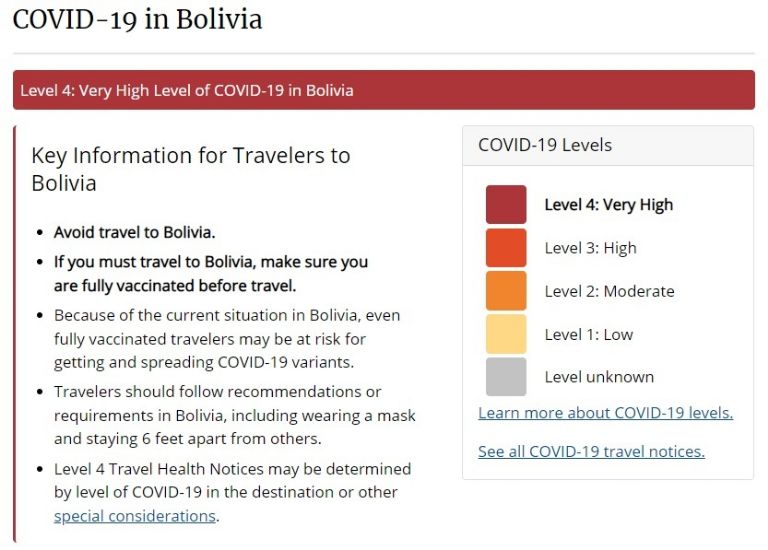This screenshot has width=768, height=550.
Task: Open See all COVID-19 travel notices link
Action: point(591,451)
